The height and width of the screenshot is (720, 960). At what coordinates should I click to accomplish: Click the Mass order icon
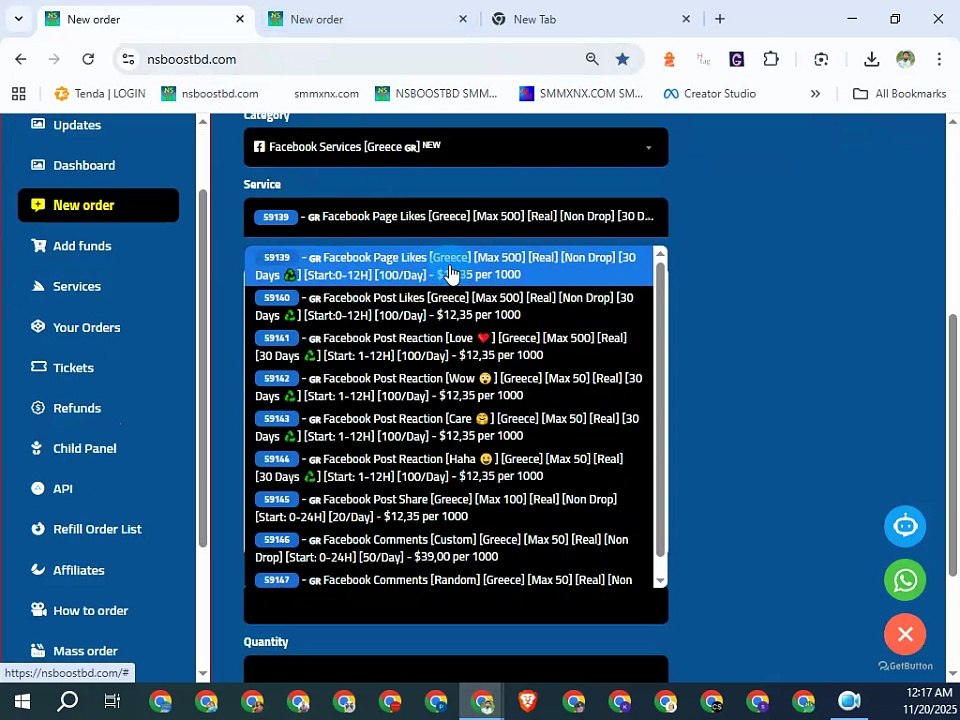38,650
